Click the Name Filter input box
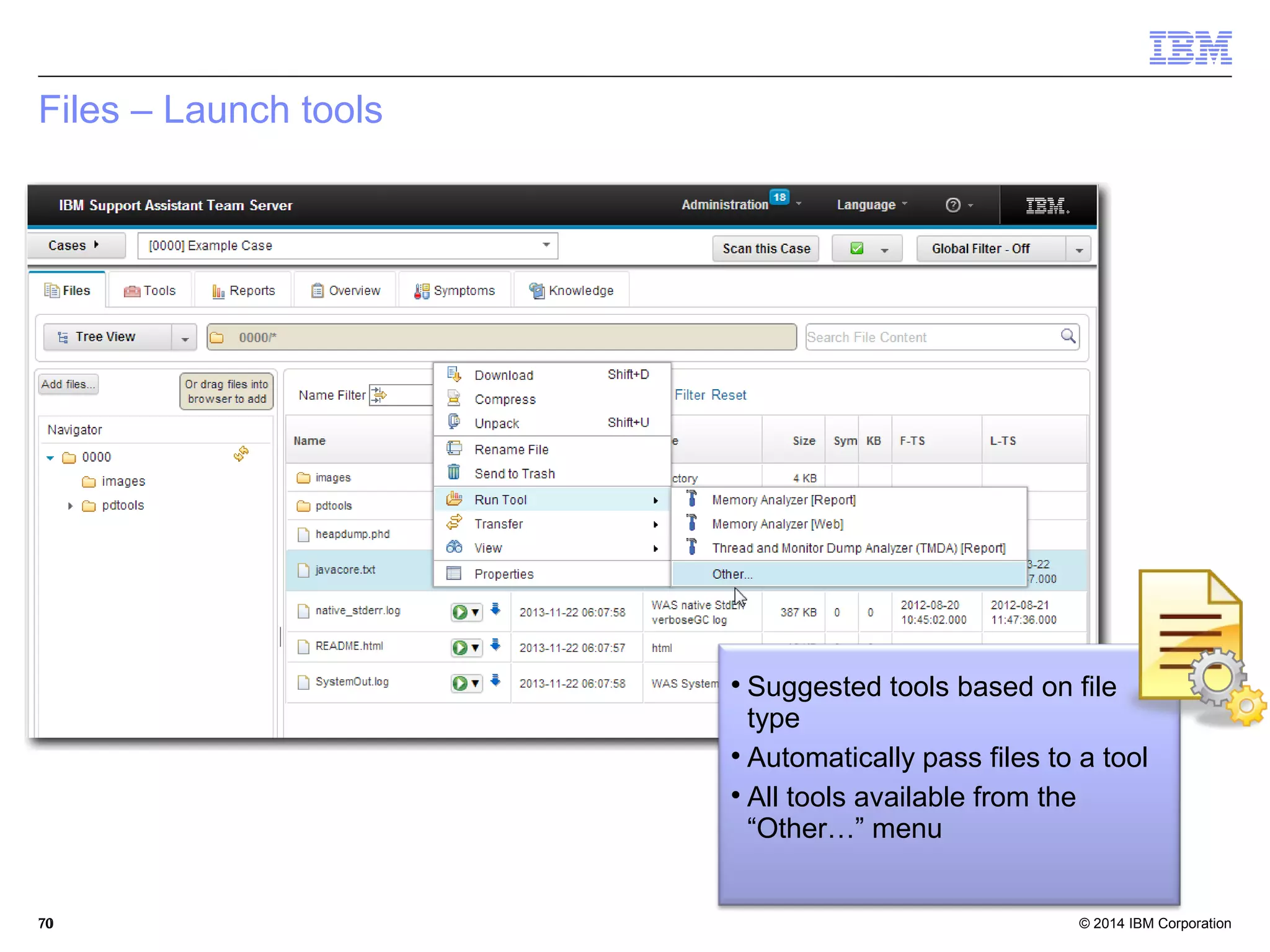Screen dimensions: 1270x952 click(x=401, y=395)
